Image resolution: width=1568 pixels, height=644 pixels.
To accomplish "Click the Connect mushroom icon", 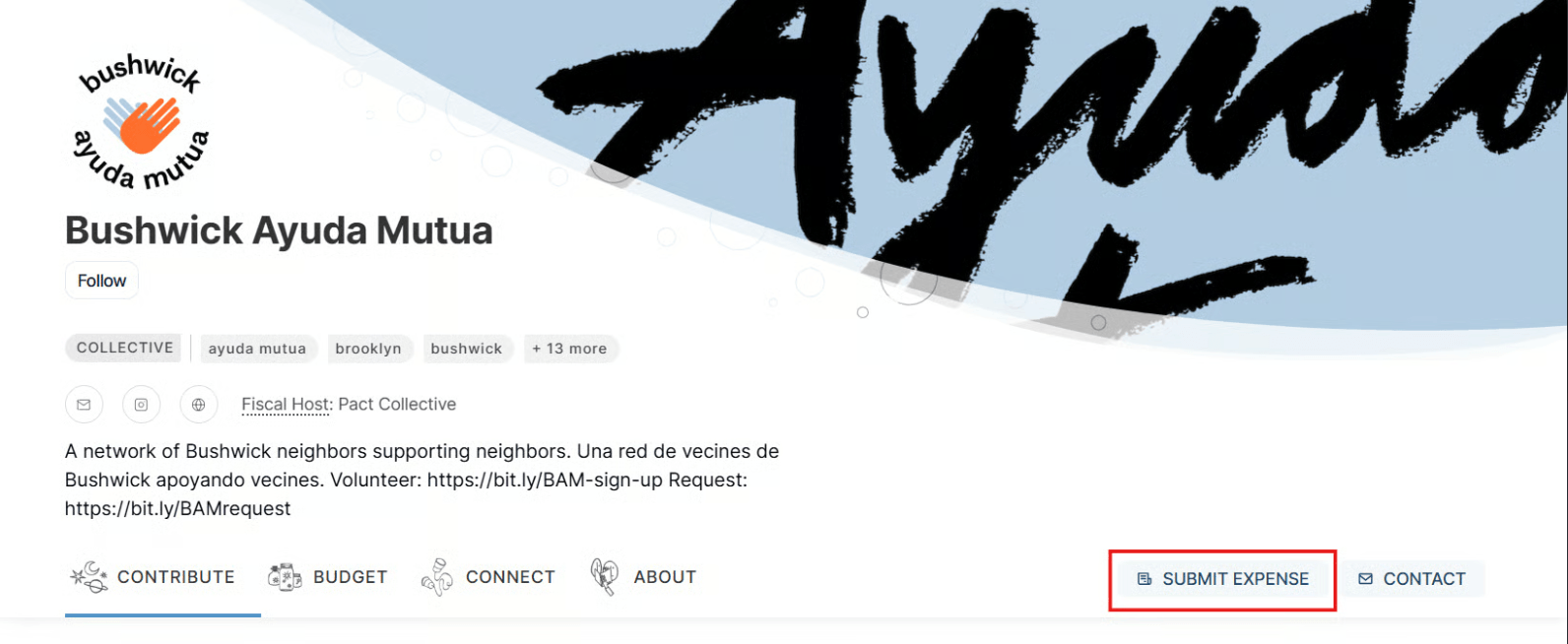I will (436, 577).
